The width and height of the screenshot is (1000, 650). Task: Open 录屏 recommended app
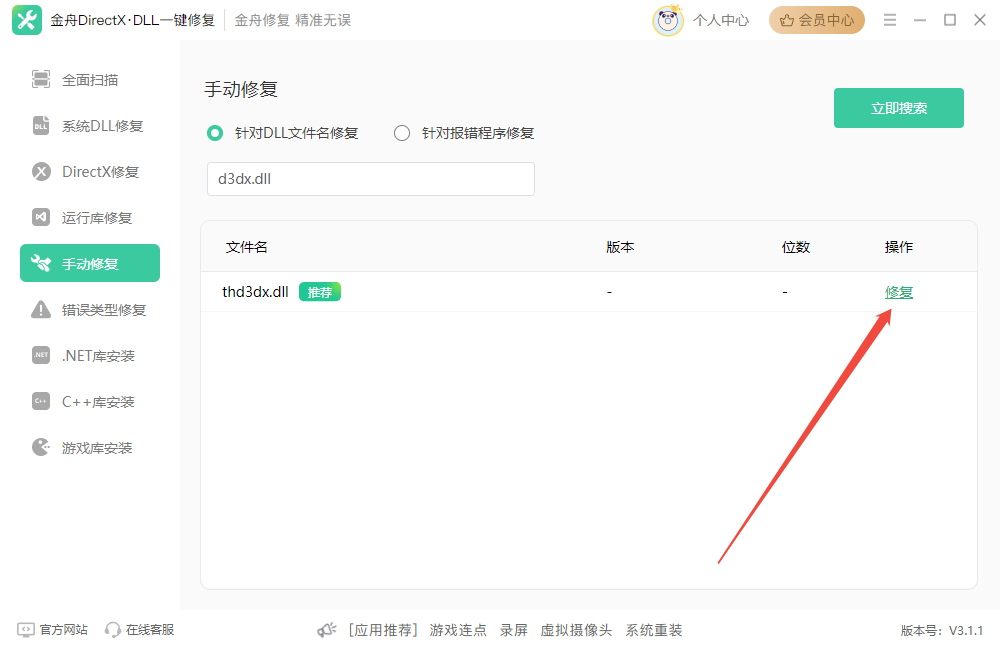(x=513, y=630)
